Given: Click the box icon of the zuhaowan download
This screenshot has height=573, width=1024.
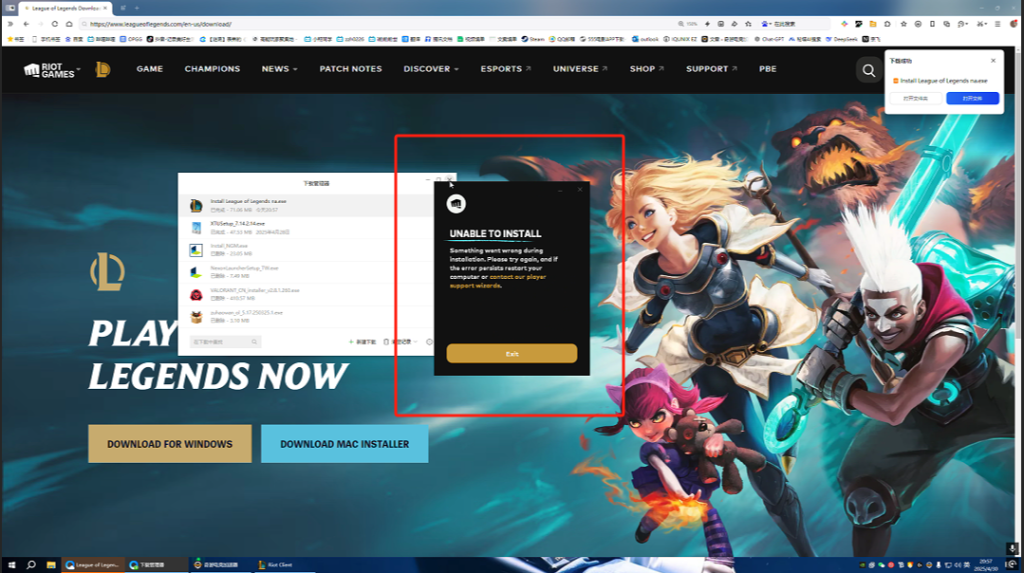Looking at the screenshot, I should click(x=196, y=317).
